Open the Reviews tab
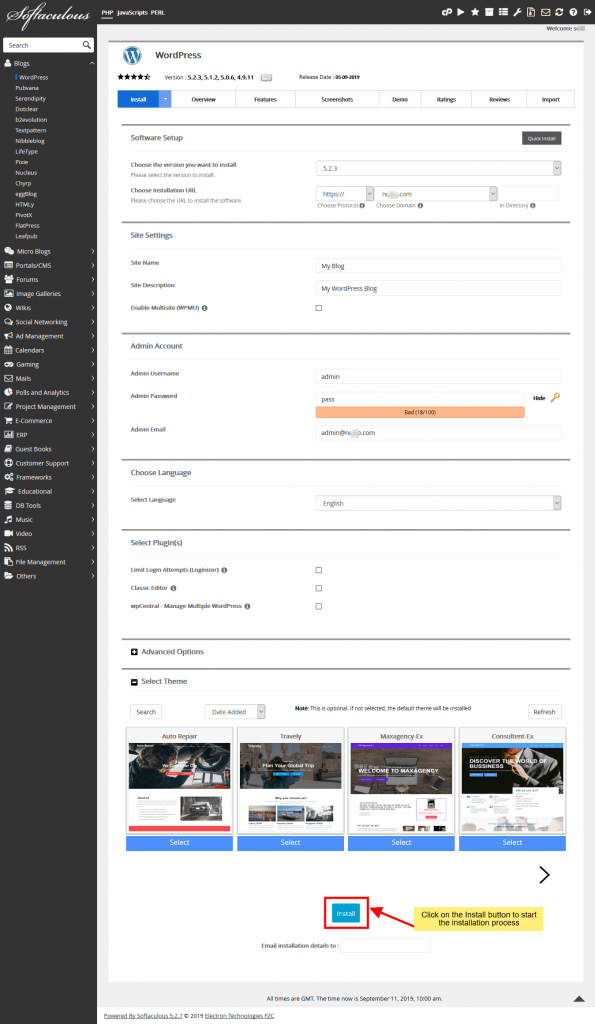Image resolution: width=595 pixels, height=1024 pixels. point(500,99)
